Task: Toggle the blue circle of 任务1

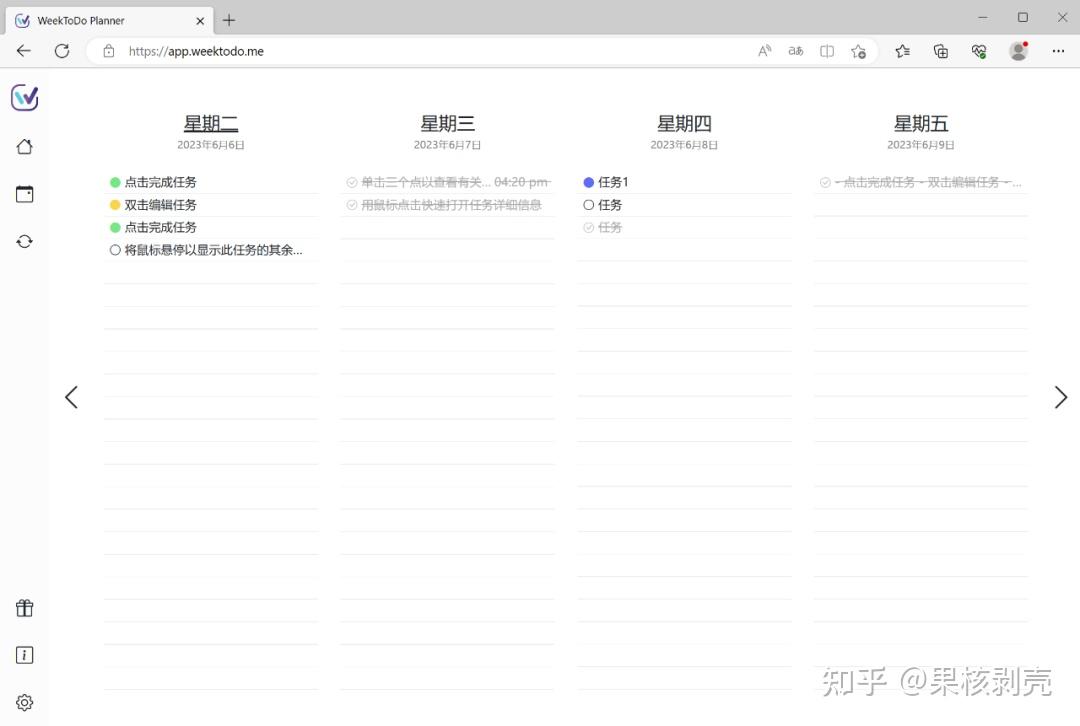Action: (588, 183)
